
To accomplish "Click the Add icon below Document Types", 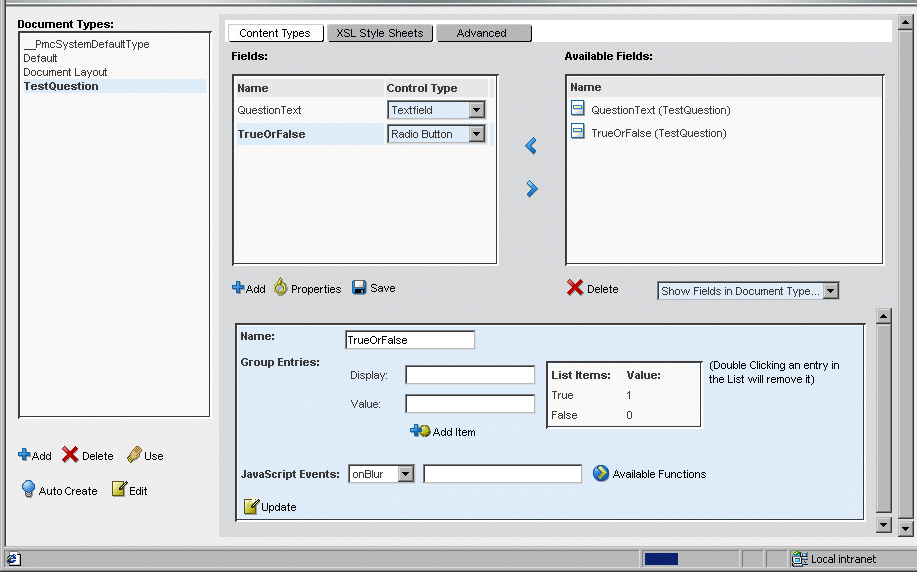I will point(24,455).
